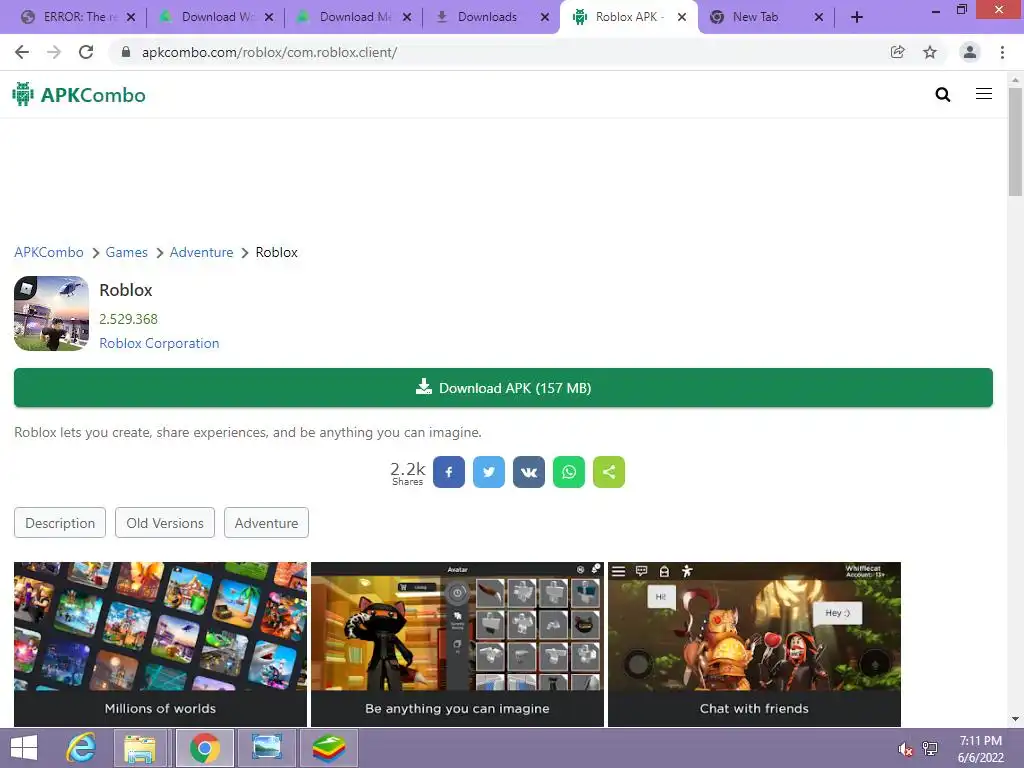Click the muted volume tray icon
Viewport: 1024px width, 768px height.
(905, 749)
